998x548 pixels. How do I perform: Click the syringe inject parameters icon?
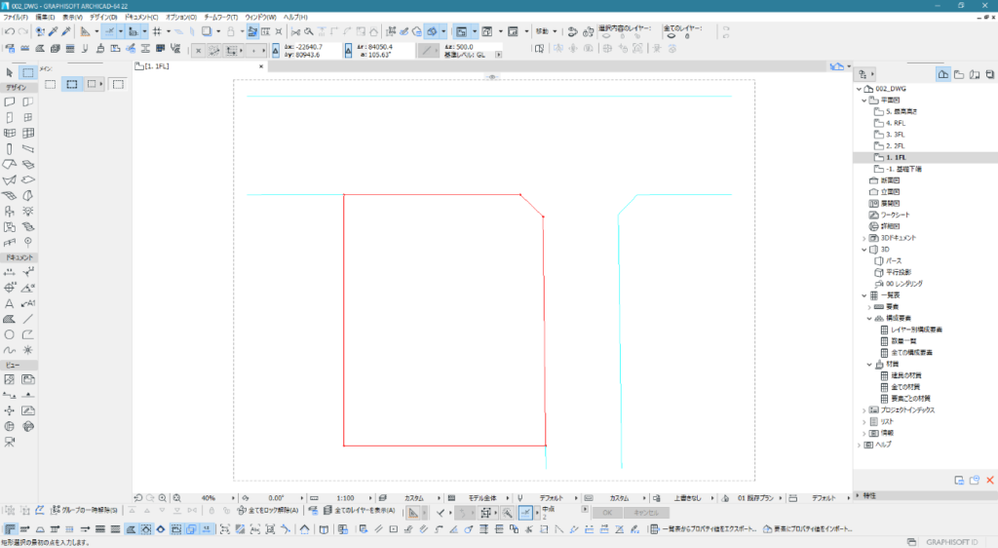pyautogui.click(x=66, y=31)
